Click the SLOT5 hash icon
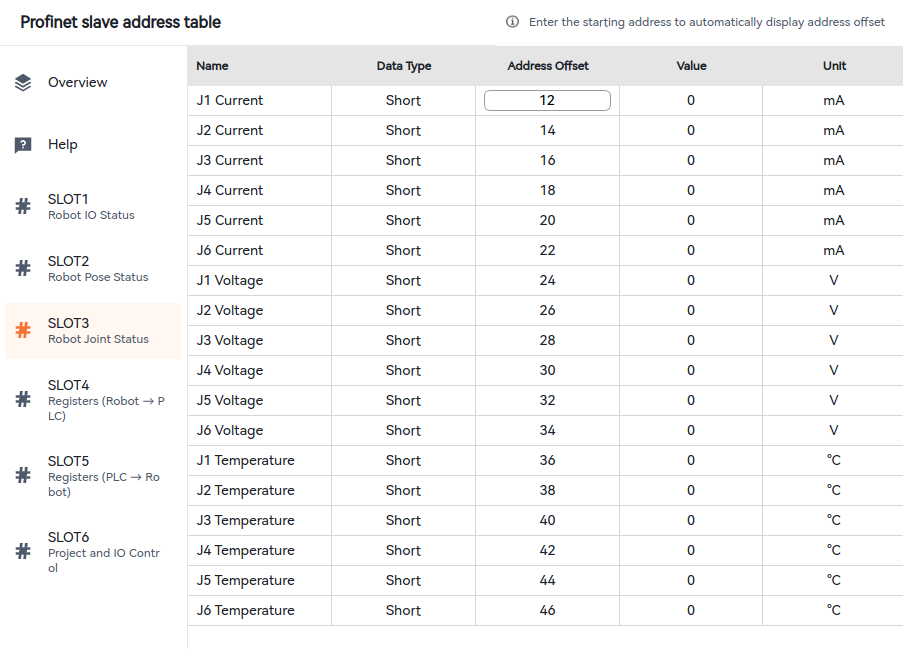 tap(23, 475)
